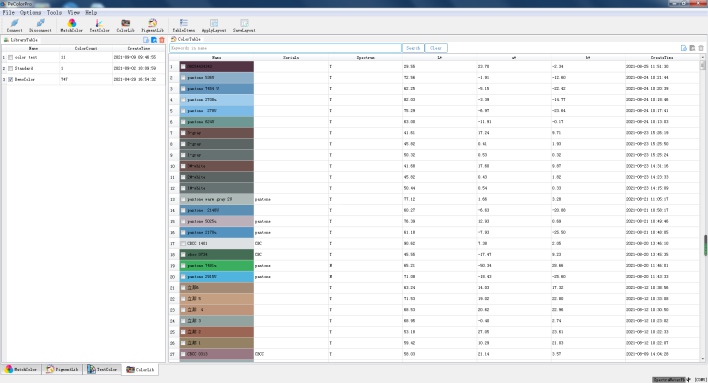Tick the checkbox in bright green row 19
This screenshot has width=708, height=383.
[x=183, y=266]
